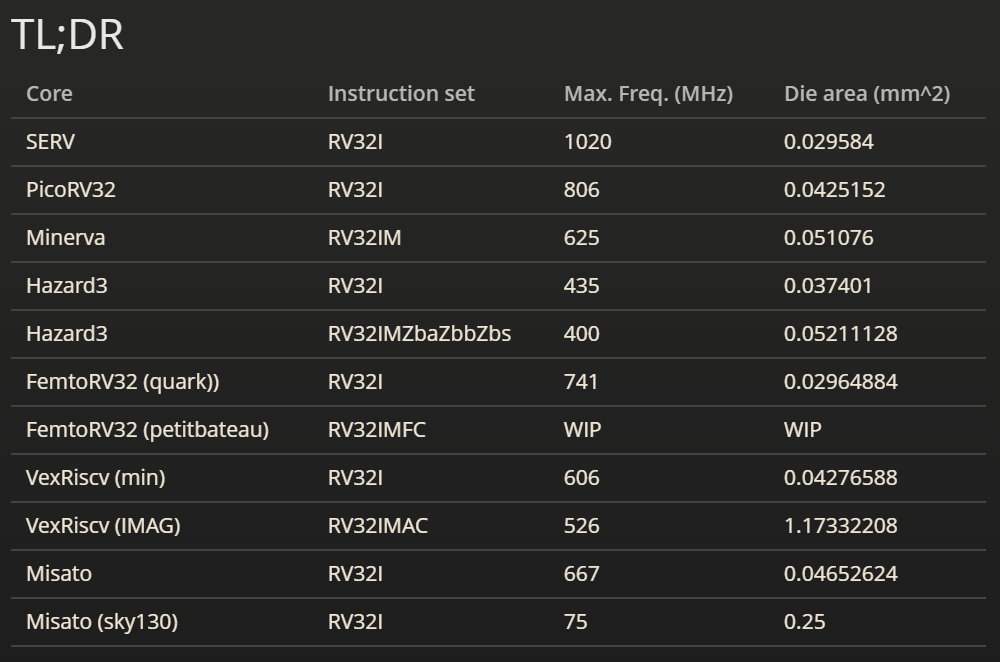Click the FemtoRV32 (quark)) core name
1000x662 pixels.
tap(122, 381)
